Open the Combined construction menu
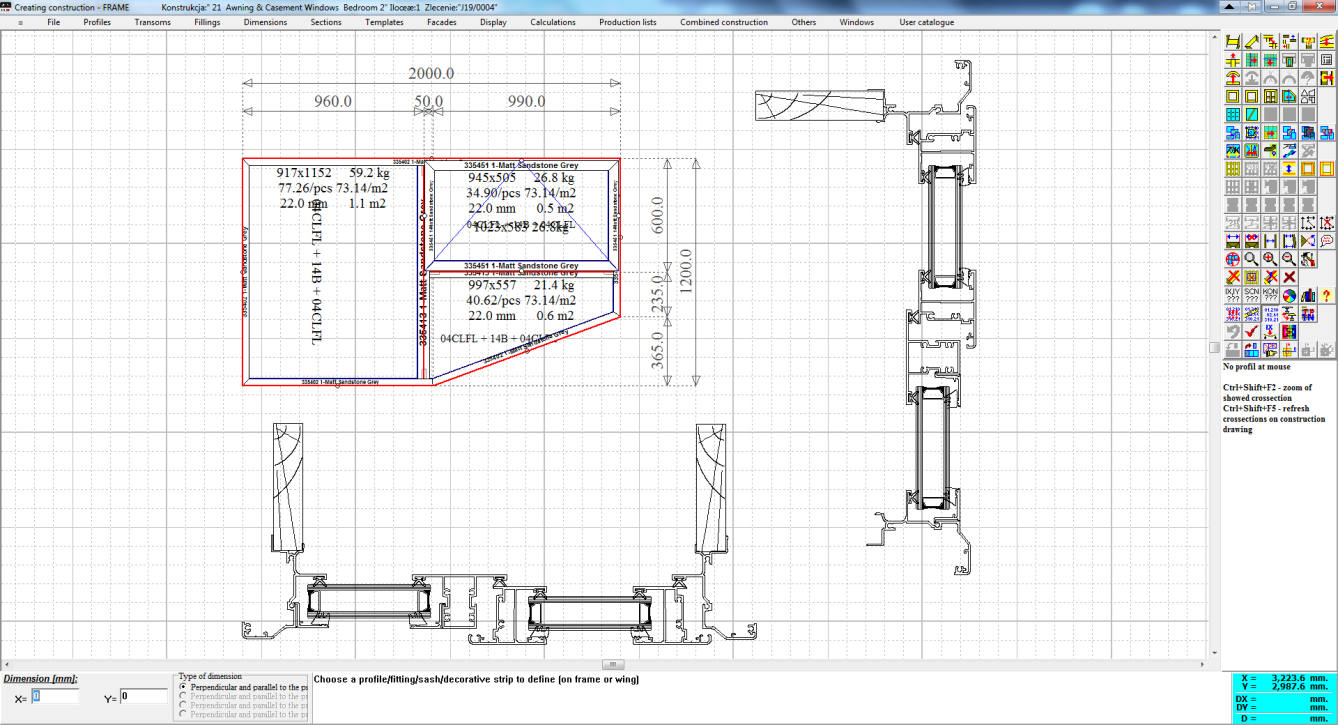Viewport: 1338px width, 725px height. pyautogui.click(x=724, y=22)
